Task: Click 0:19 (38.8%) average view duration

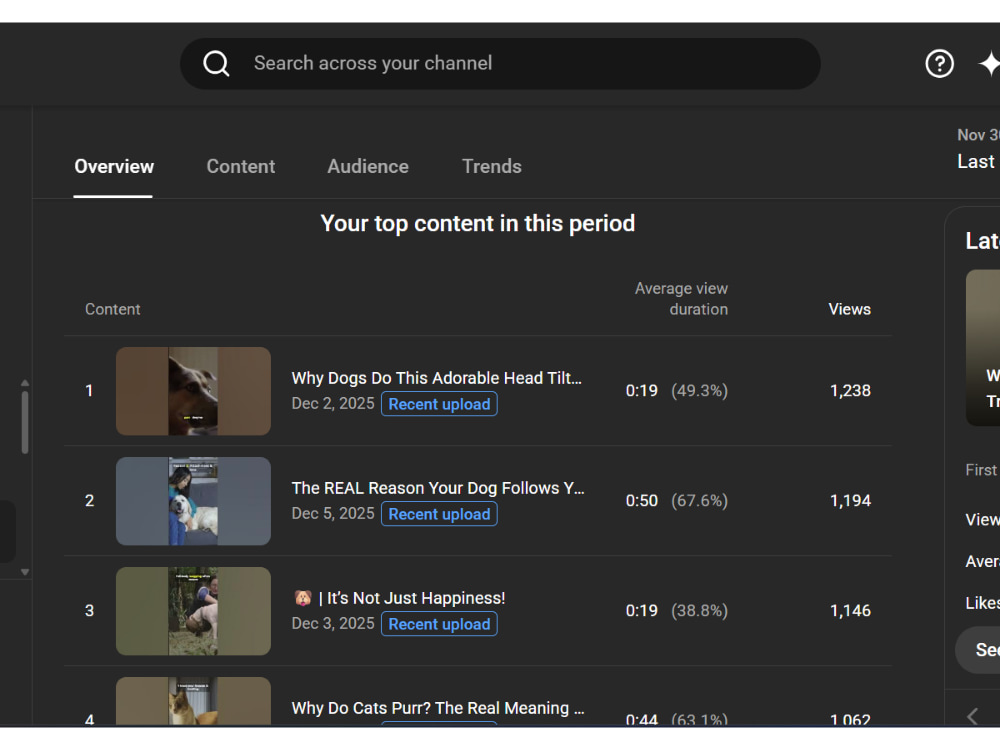Action: coord(677,611)
